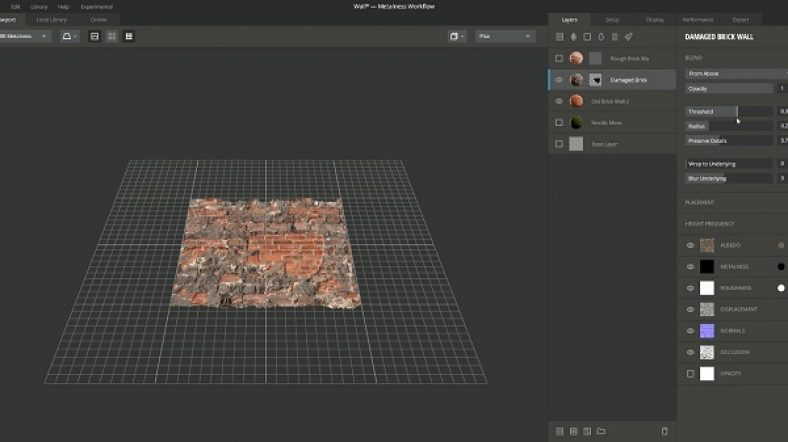Switch to the Export tab

coord(740,19)
